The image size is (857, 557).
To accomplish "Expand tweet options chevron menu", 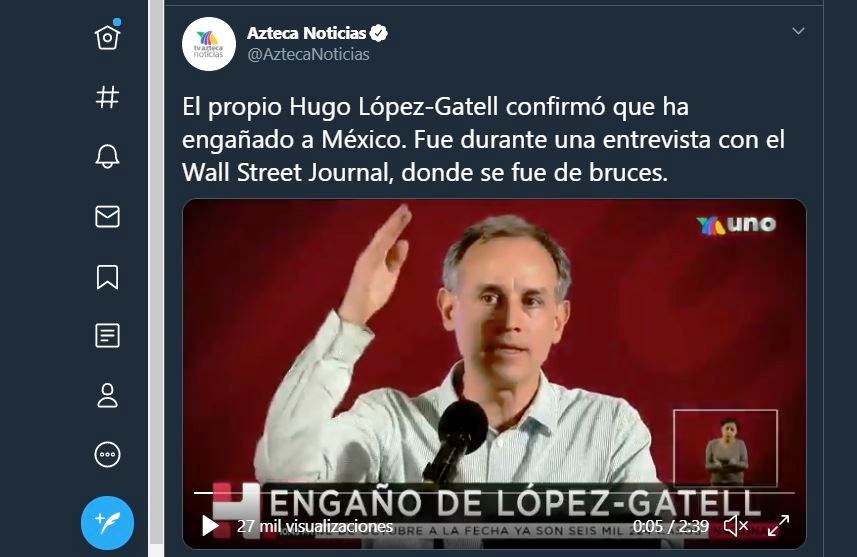I will click(799, 31).
